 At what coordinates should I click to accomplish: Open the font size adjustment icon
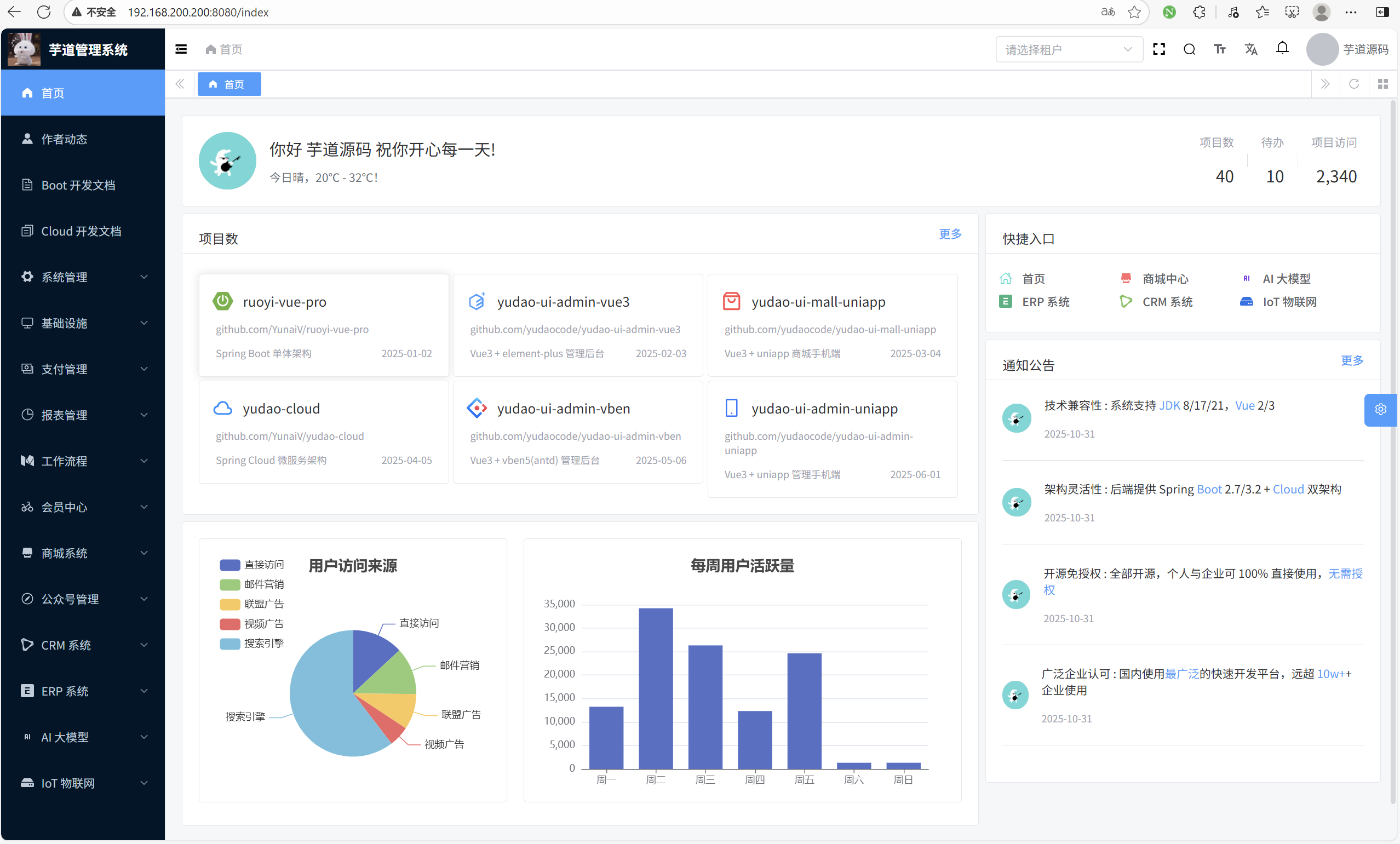(x=1219, y=49)
